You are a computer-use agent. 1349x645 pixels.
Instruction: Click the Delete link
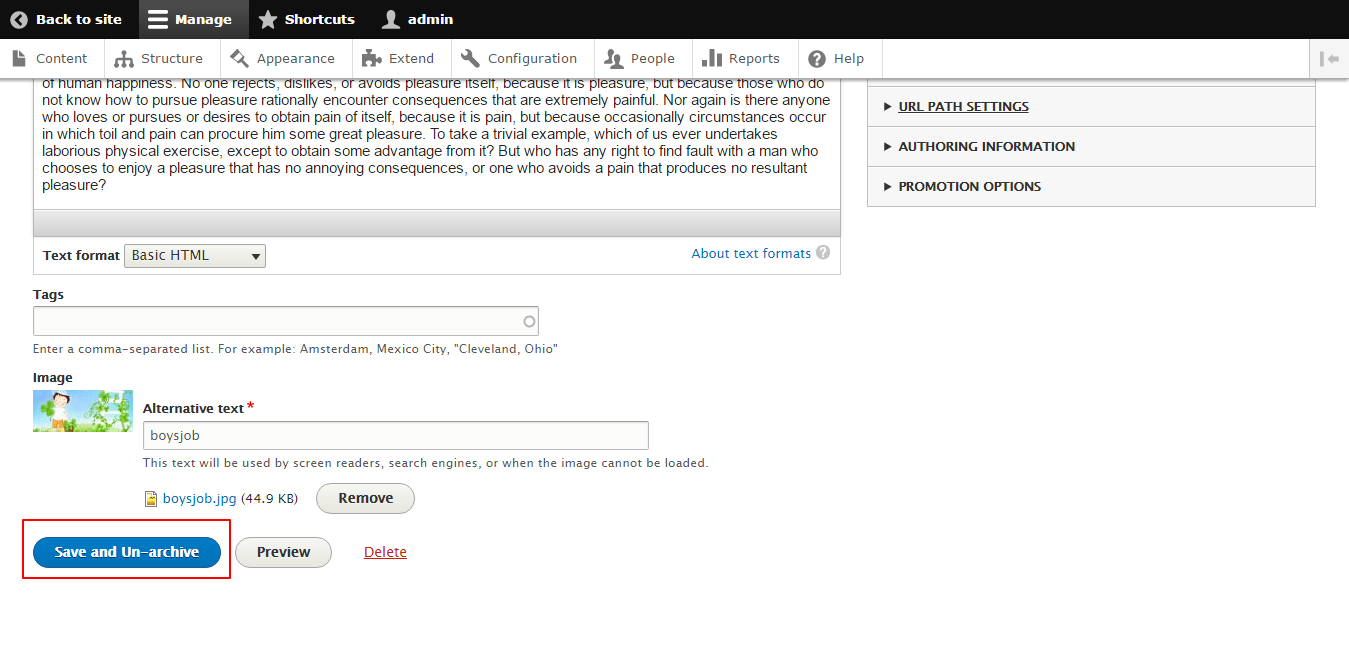385,551
